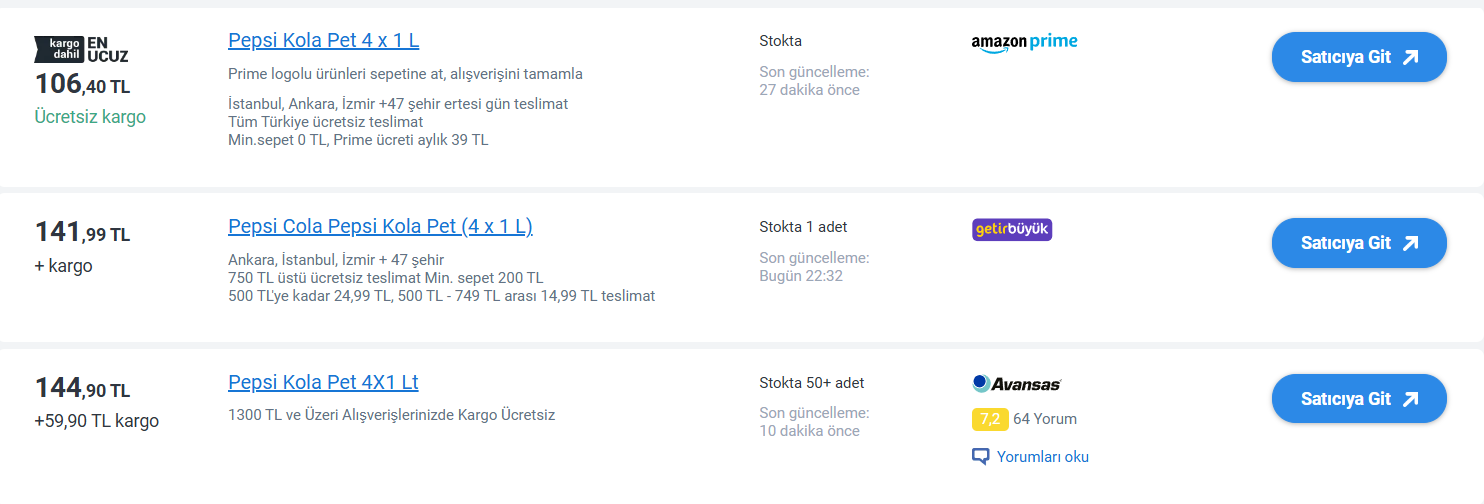Click the green "Ücretsiz kargo" label
This screenshot has width=1484, height=504.
(x=90, y=117)
